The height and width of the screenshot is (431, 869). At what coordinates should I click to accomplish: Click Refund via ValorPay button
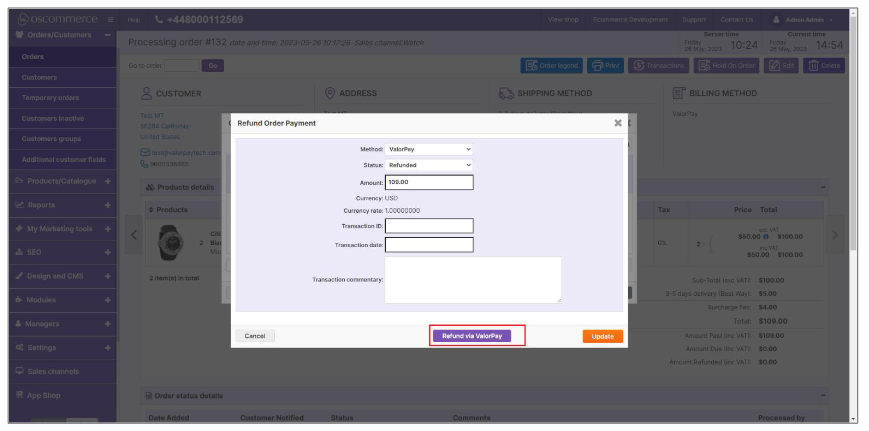pyautogui.click(x=472, y=336)
